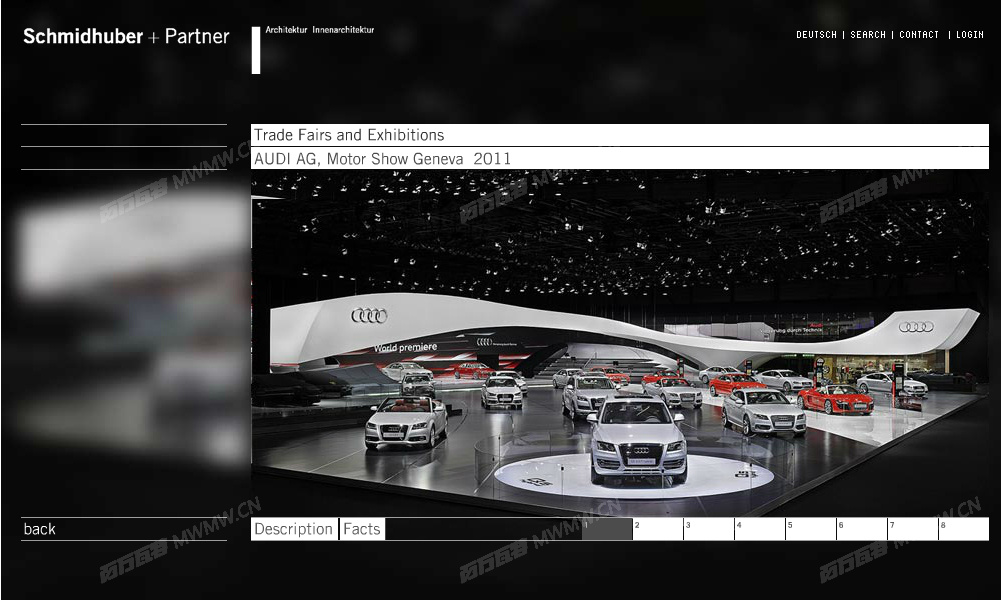1002x600 pixels.
Task: Open the Description tab
Action: click(294, 529)
